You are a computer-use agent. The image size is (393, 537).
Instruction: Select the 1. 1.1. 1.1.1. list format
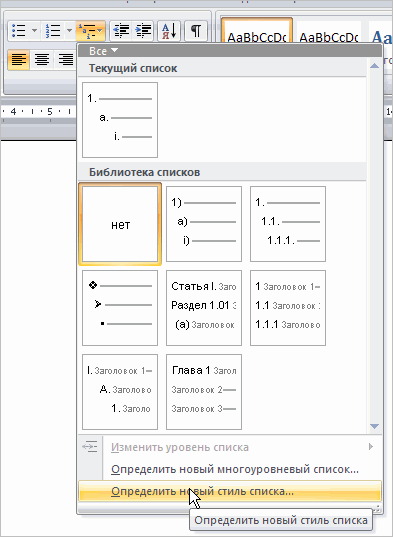click(288, 224)
